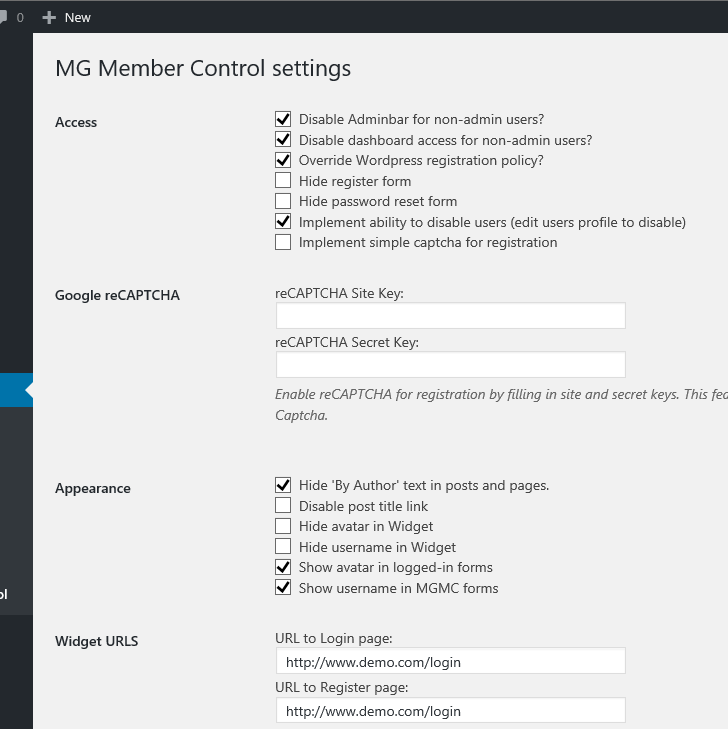This screenshot has width=728, height=729.
Task: Click the 'URL to Login page:' label
Action: coord(334,638)
